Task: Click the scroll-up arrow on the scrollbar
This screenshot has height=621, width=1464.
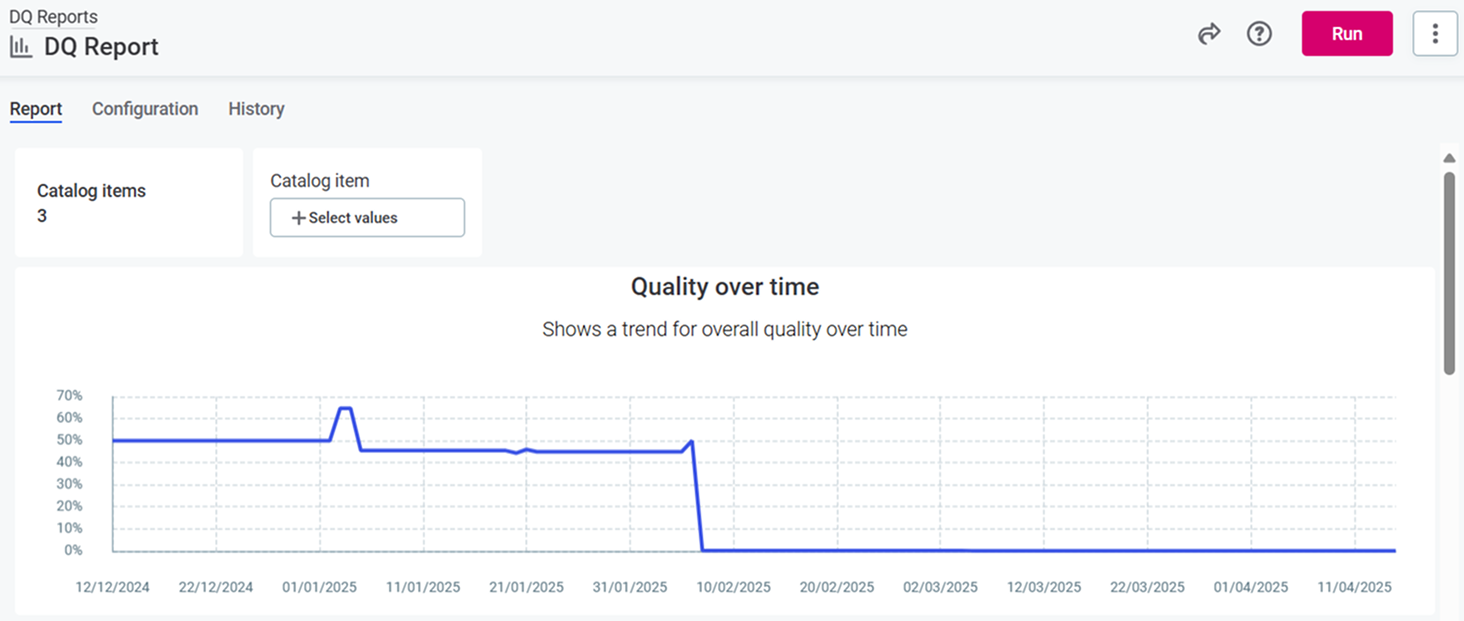Action: (x=1448, y=157)
